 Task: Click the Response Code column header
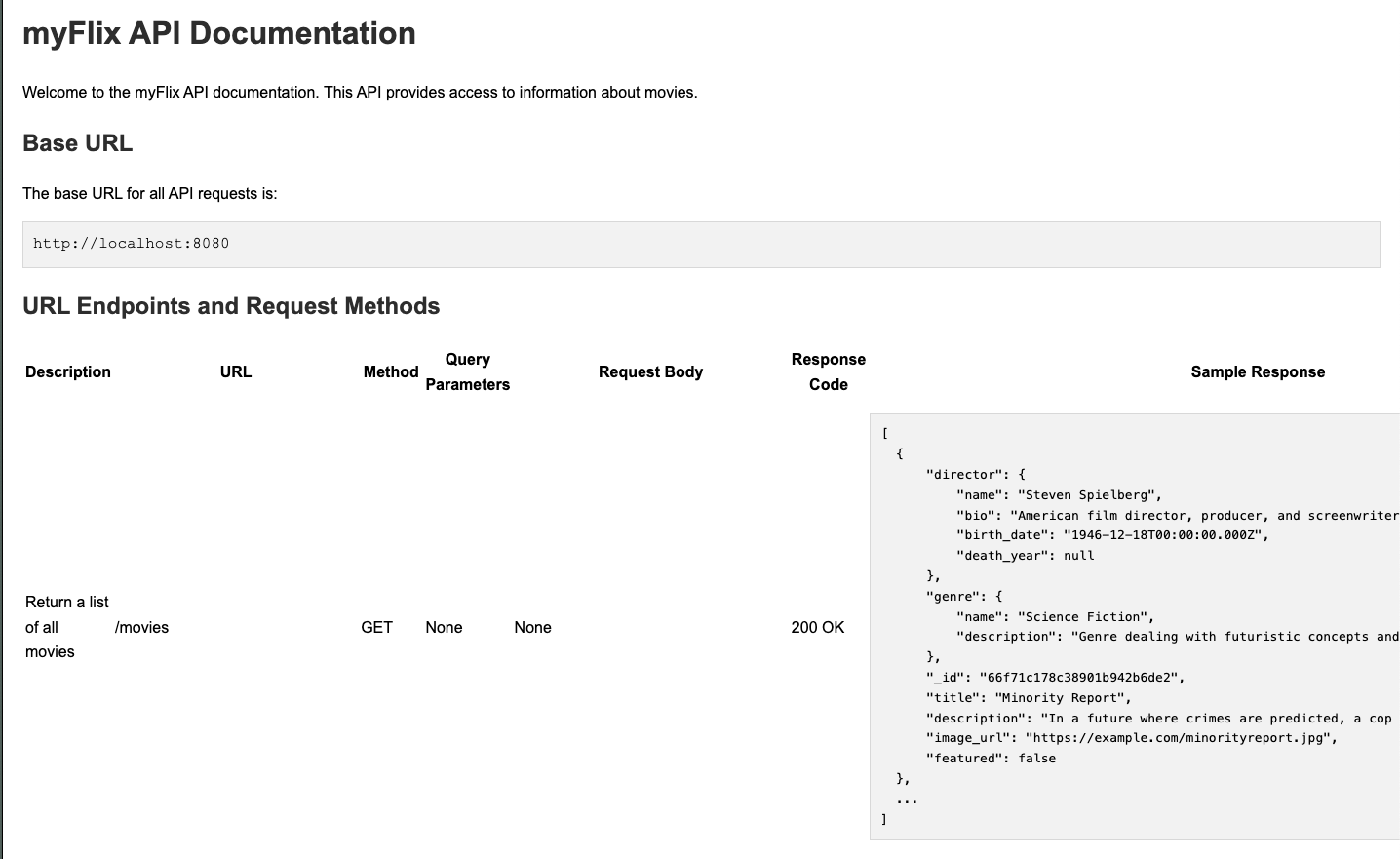click(x=828, y=371)
